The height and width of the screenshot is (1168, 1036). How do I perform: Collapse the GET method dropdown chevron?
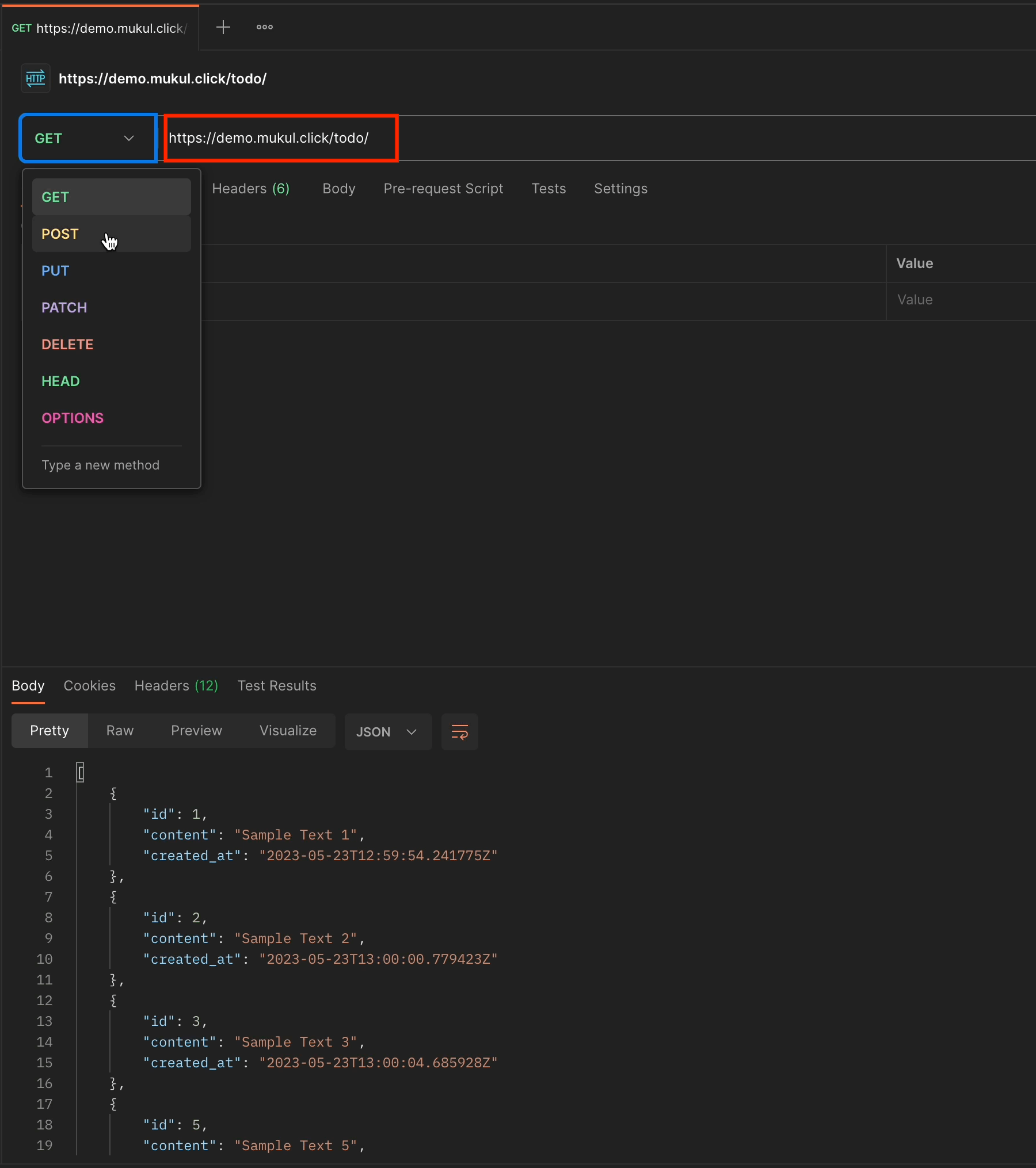[129, 138]
